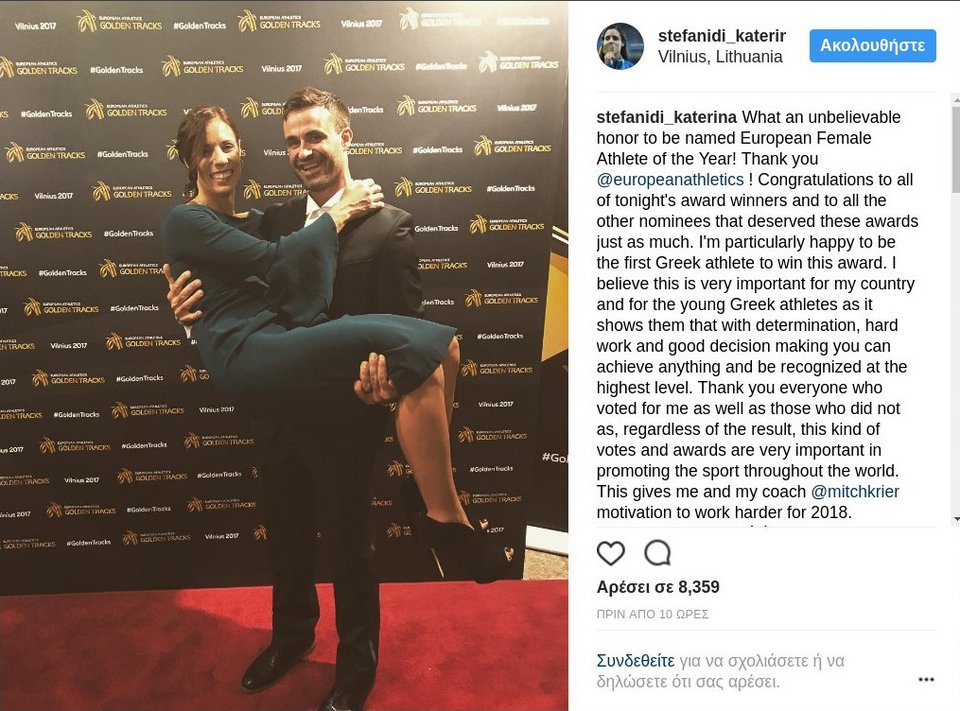Open the three-dot more options menu
960x711 pixels.
tap(926, 679)
